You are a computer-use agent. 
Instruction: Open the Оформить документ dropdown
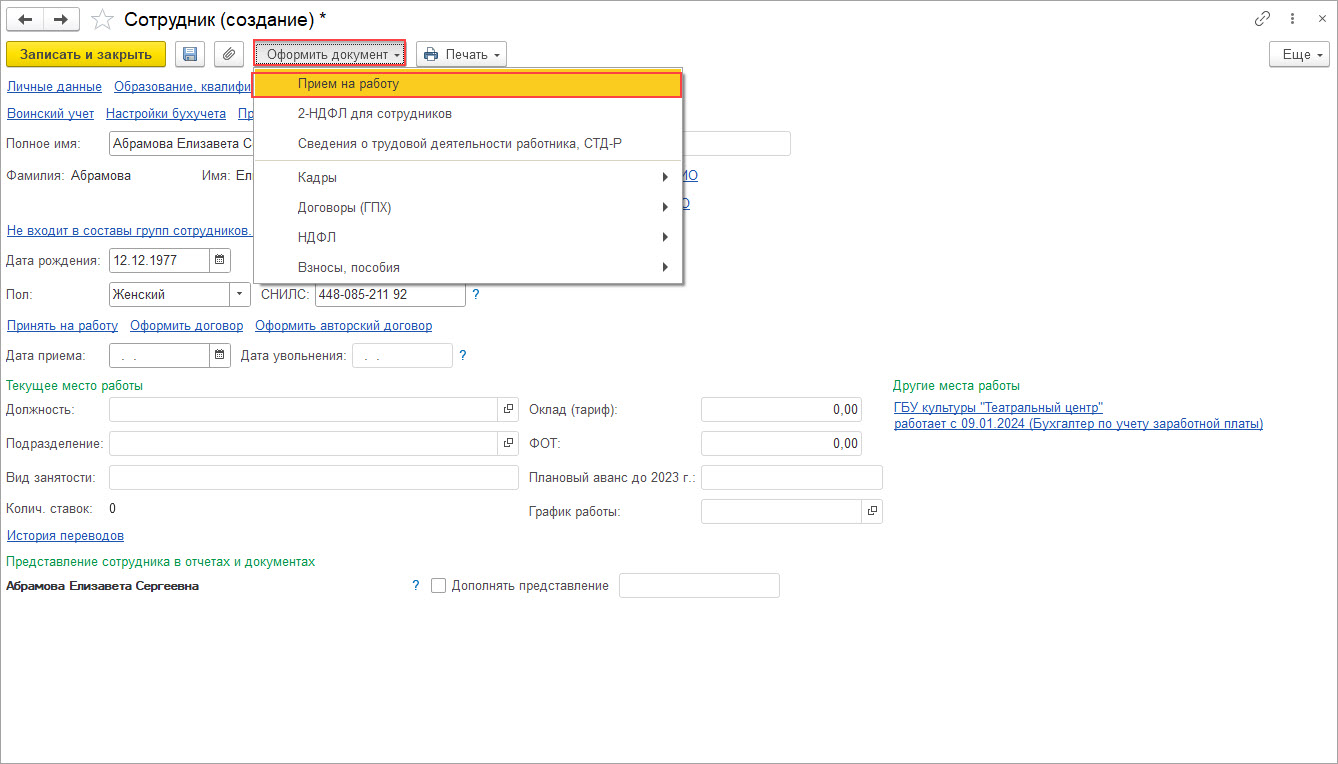[x=330, y=54]
